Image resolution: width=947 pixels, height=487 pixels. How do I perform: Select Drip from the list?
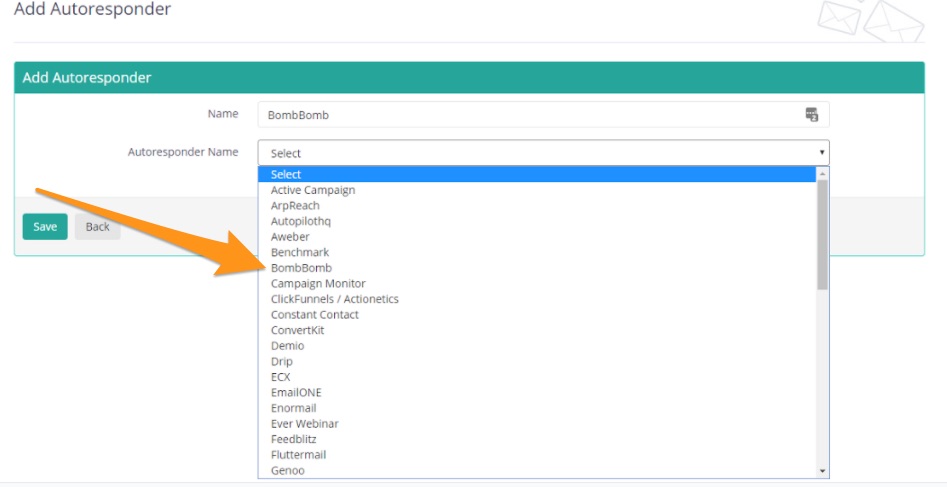point(537,361)
